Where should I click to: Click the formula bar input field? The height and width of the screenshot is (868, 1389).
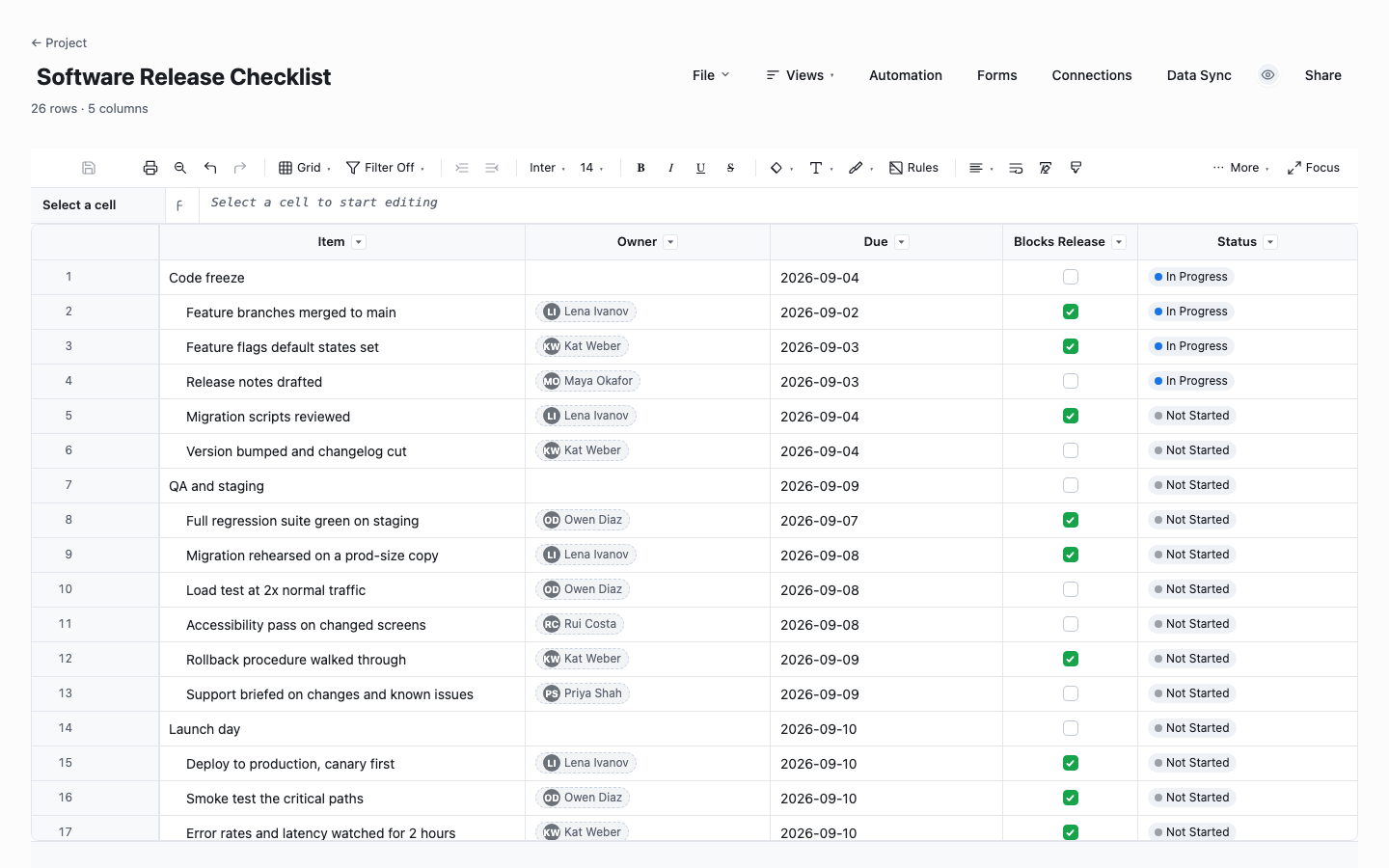pyautogui.click(x=778, y=204)
